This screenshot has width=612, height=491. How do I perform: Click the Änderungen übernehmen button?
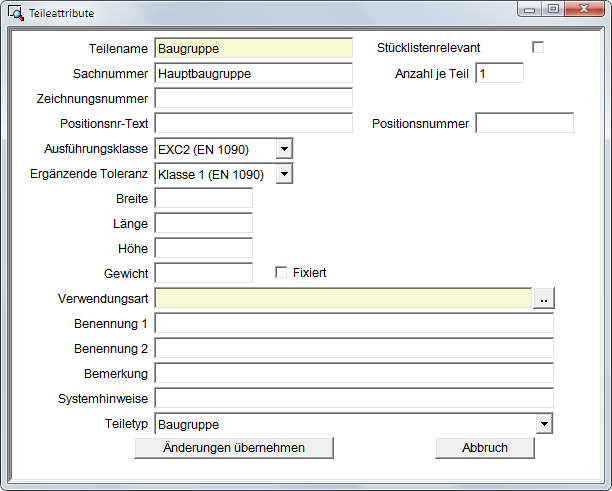(x=233, y=448)
